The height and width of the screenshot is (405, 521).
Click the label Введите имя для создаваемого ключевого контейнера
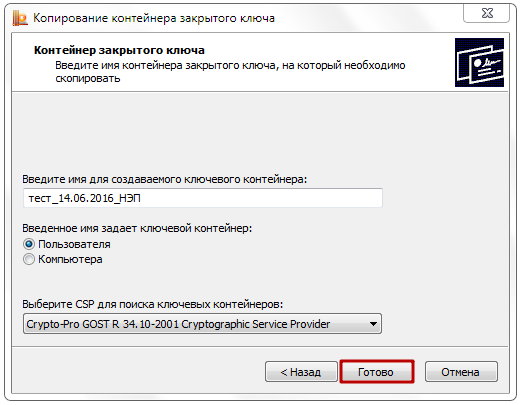coord(165,179)
